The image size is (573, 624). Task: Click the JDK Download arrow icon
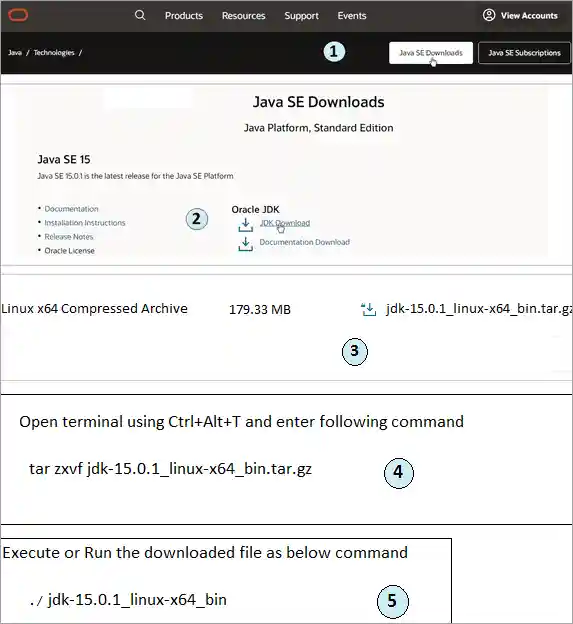coord(246,224)
